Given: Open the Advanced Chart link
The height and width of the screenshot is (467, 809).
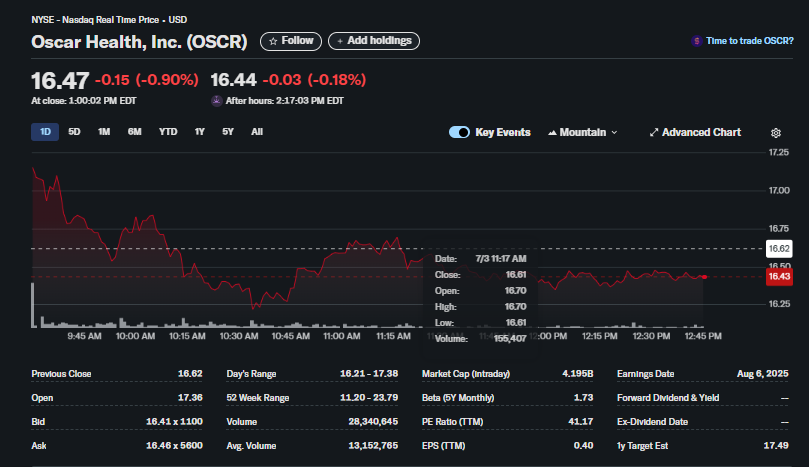Looking at the screenshot, I should 695,133.
